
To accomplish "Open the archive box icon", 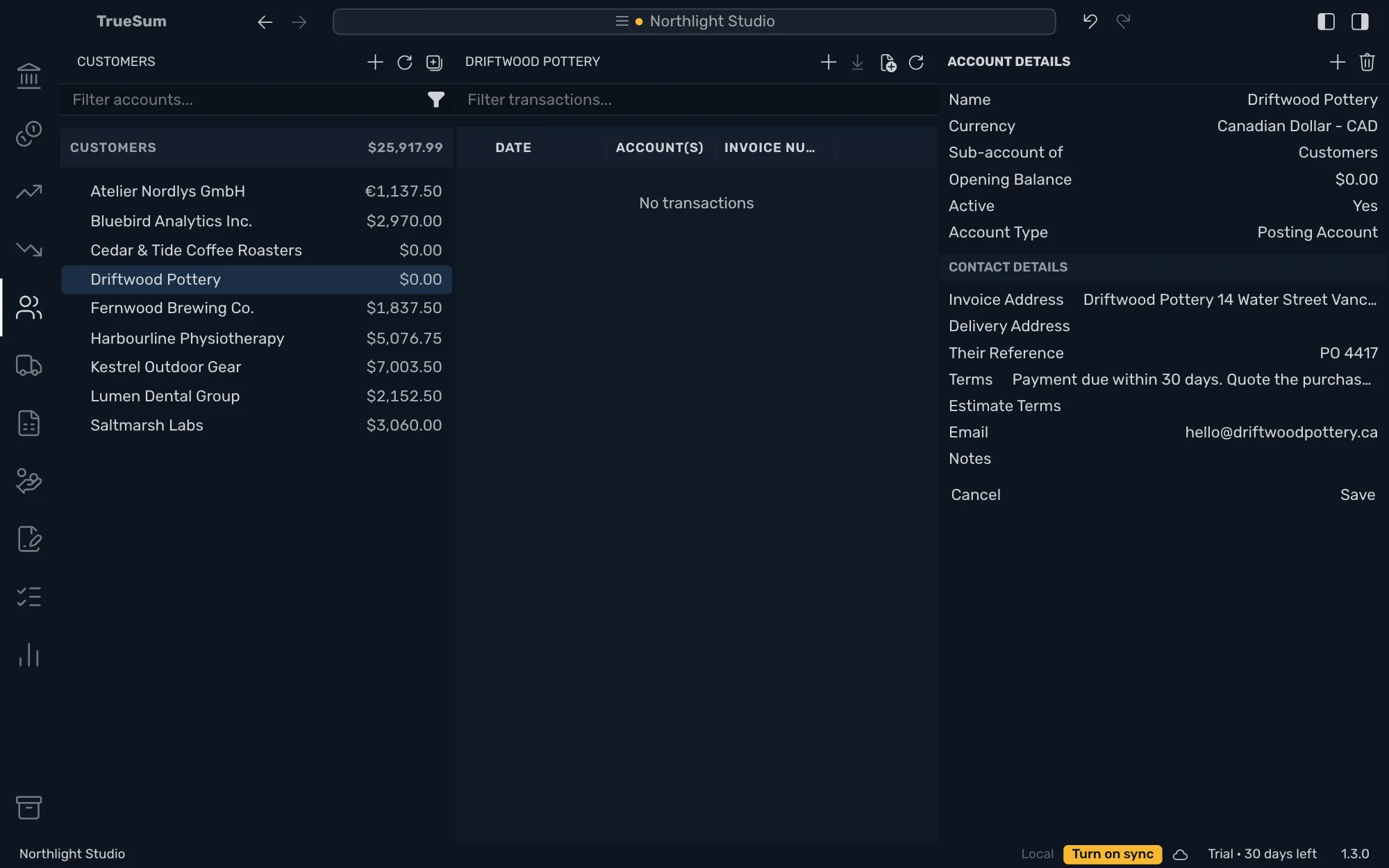I will pos(28,808).
